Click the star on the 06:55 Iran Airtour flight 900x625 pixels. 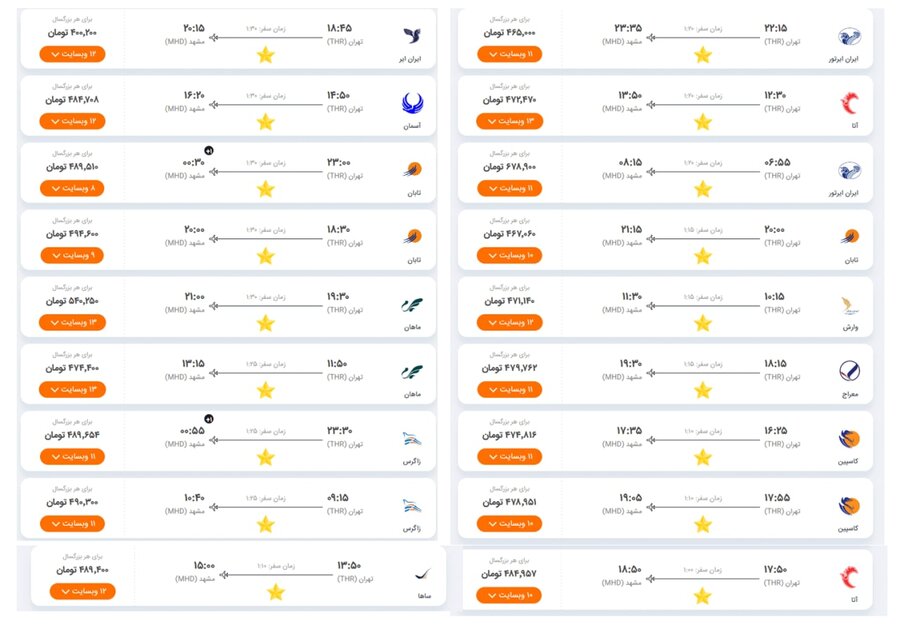702,189
